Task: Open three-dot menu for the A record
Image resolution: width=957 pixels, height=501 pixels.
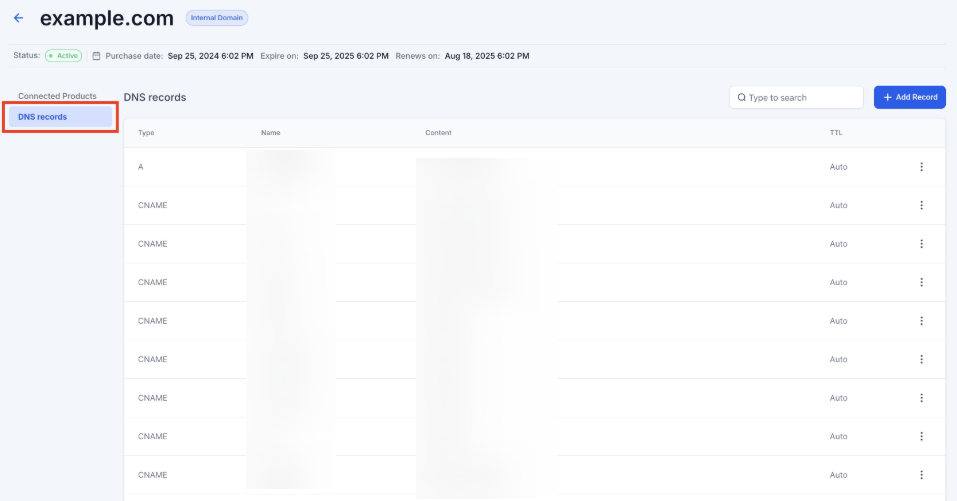Action: [921, 167]
